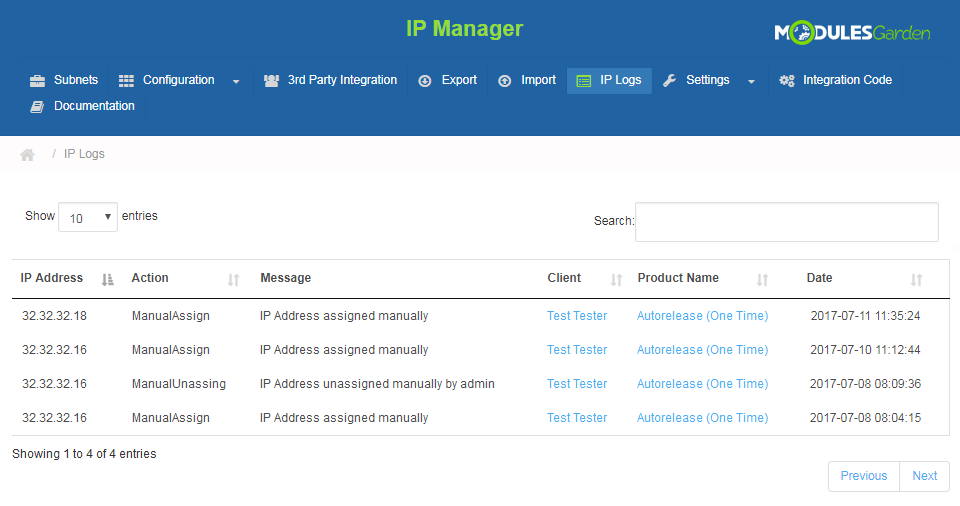Click the IP Logs list icon
Viewport: 960px width, 506px height.
pos(584,81)
